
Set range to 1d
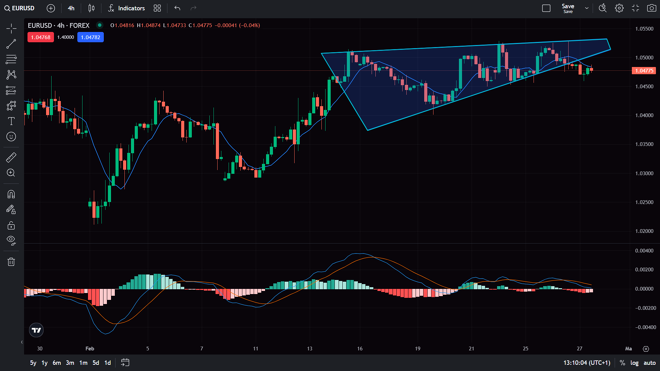[108, 363]
